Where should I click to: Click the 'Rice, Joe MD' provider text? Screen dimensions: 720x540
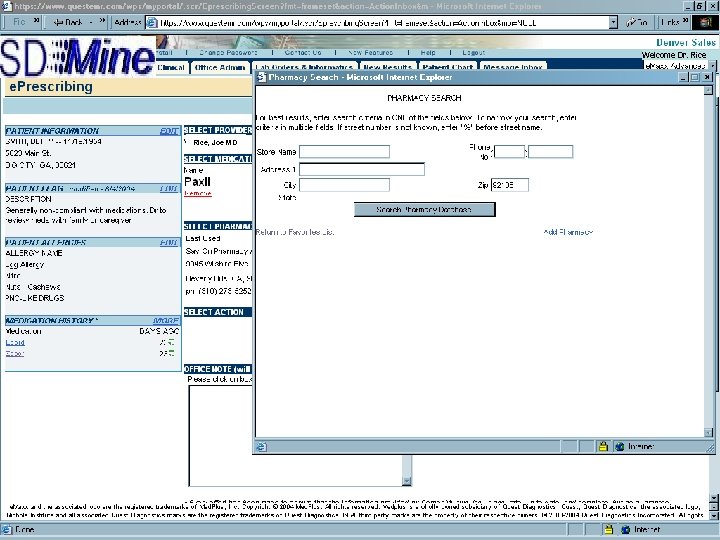(x=215, y=142)
